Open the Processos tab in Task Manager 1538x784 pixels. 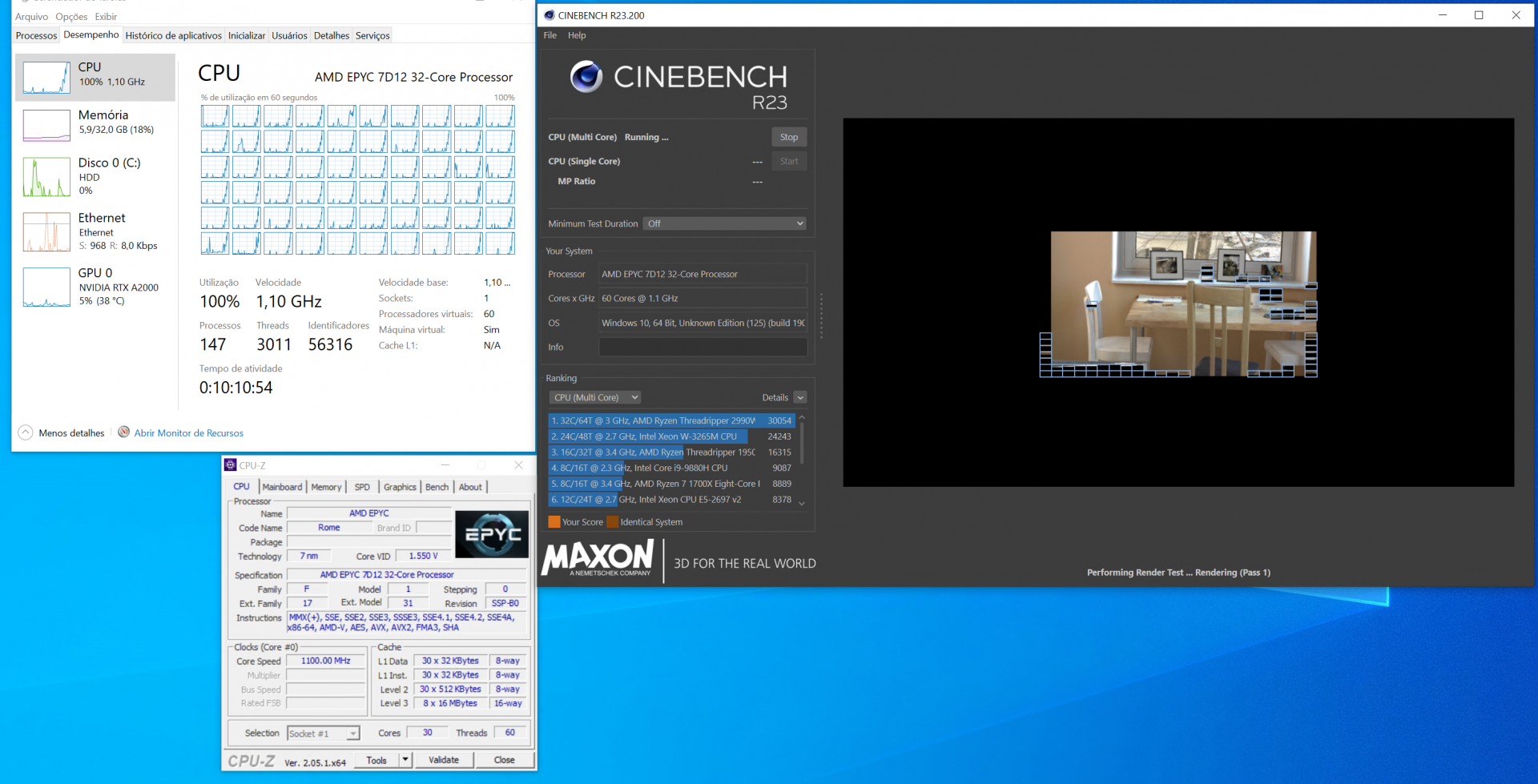36,35
